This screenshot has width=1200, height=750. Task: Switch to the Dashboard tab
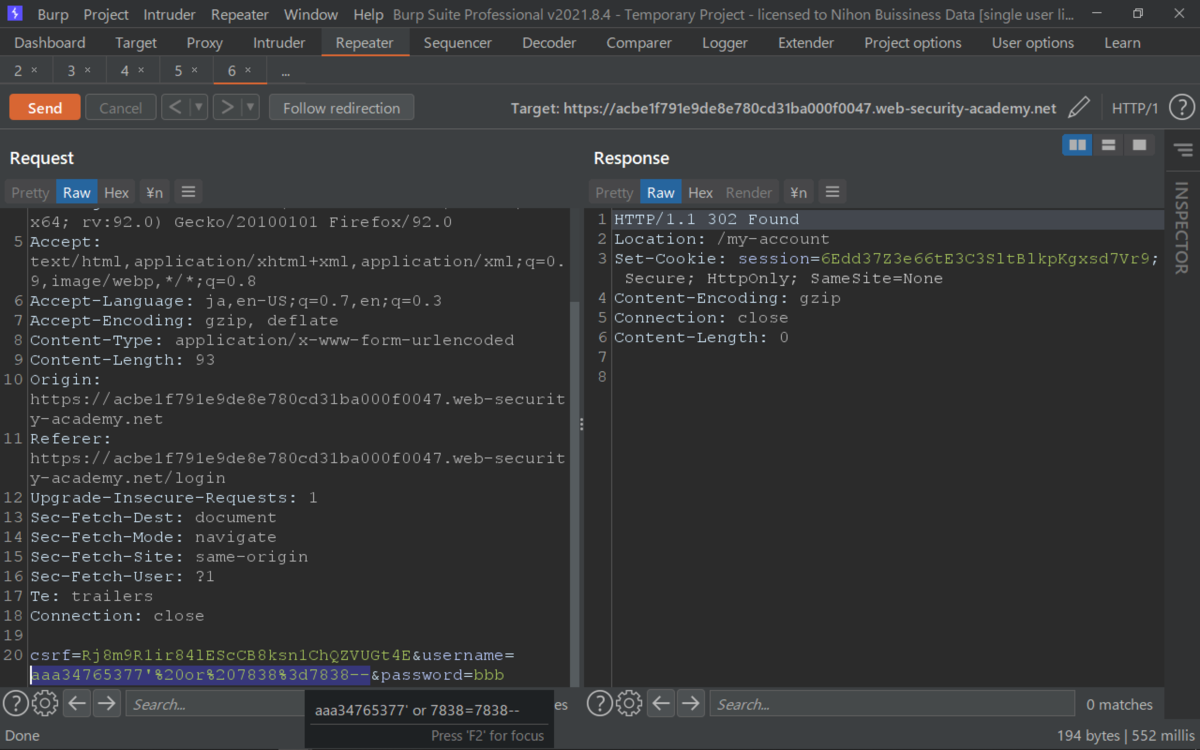tap(50, 43)
